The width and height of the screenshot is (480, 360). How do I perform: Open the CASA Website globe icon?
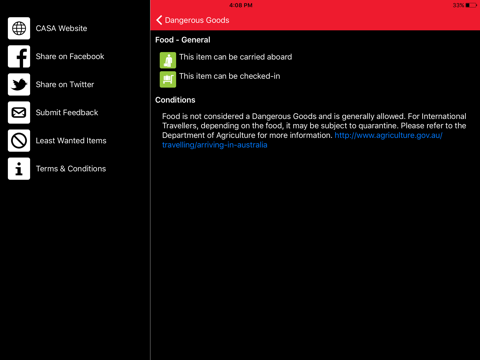(x=19, y=28)
